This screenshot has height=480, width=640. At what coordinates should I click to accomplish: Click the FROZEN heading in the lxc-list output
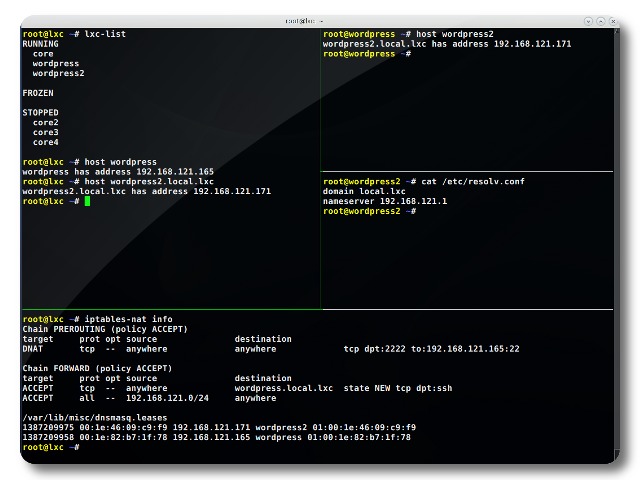[x=38, y=92]
